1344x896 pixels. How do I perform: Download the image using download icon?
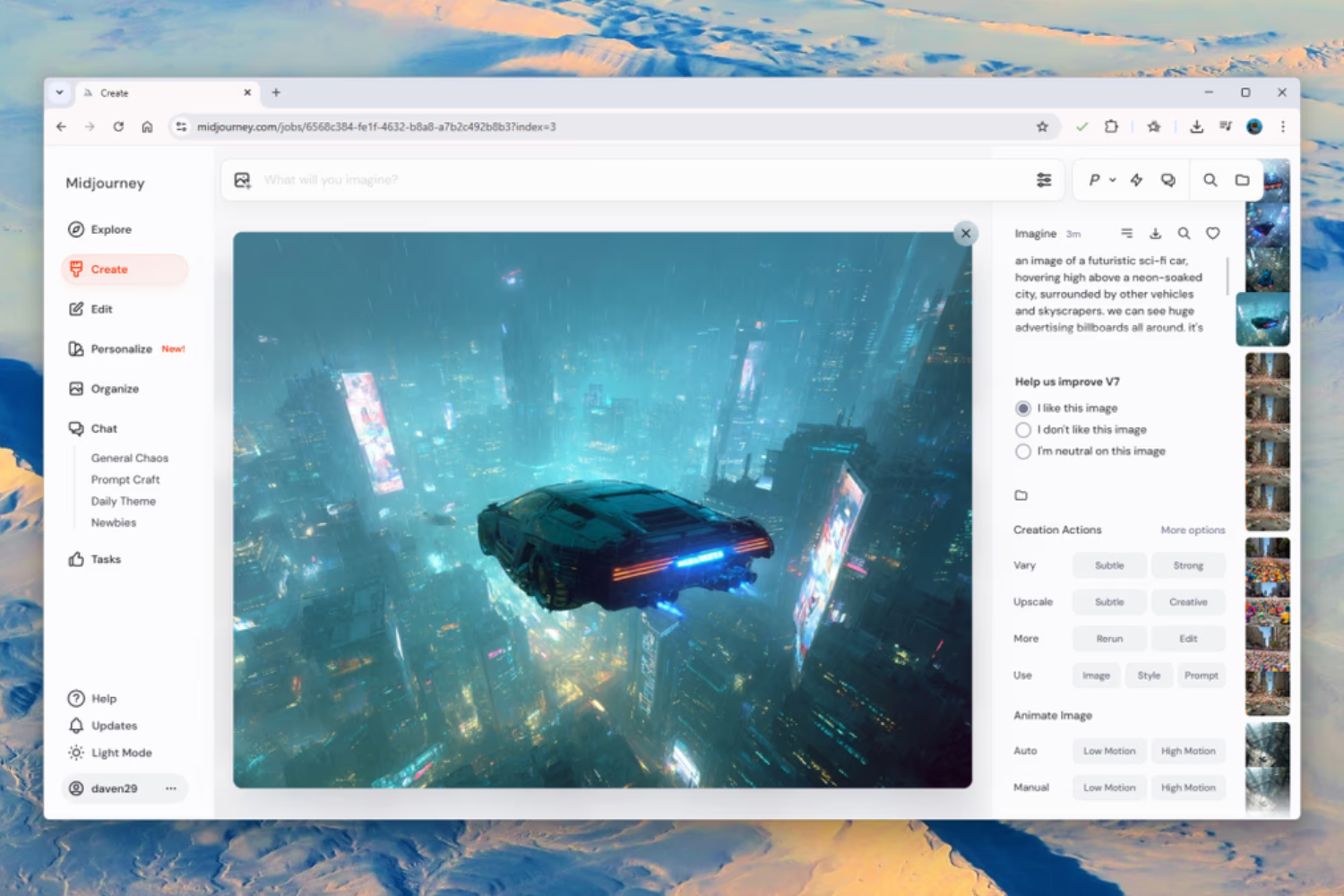pos(1155,234)
